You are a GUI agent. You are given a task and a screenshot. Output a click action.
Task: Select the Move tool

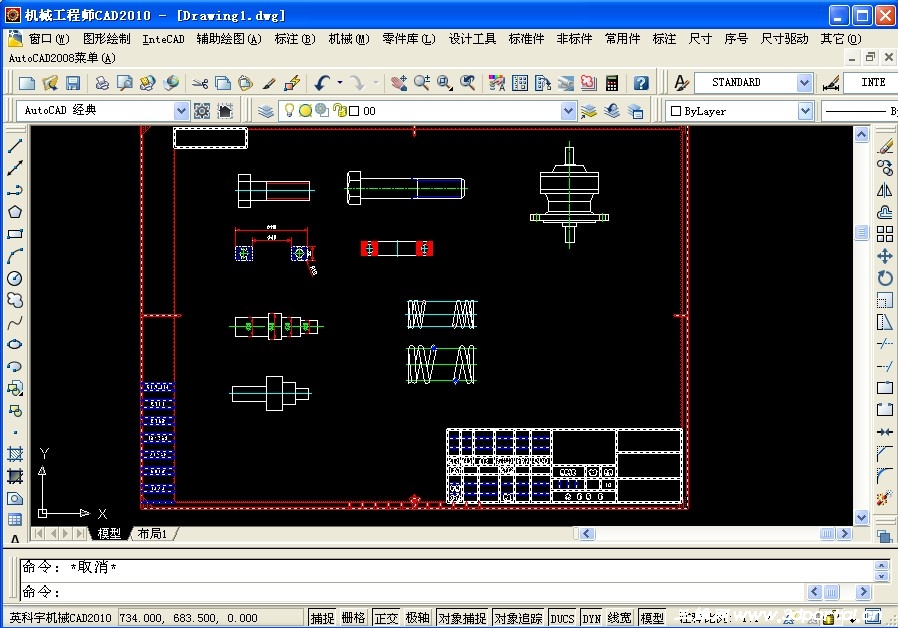[885, 256]
